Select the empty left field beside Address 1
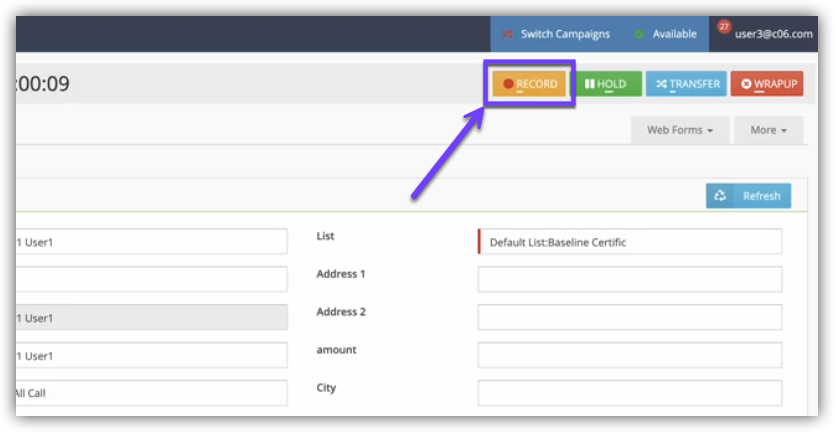The height and width of the screenshot is (432, 834). point(150,280)
